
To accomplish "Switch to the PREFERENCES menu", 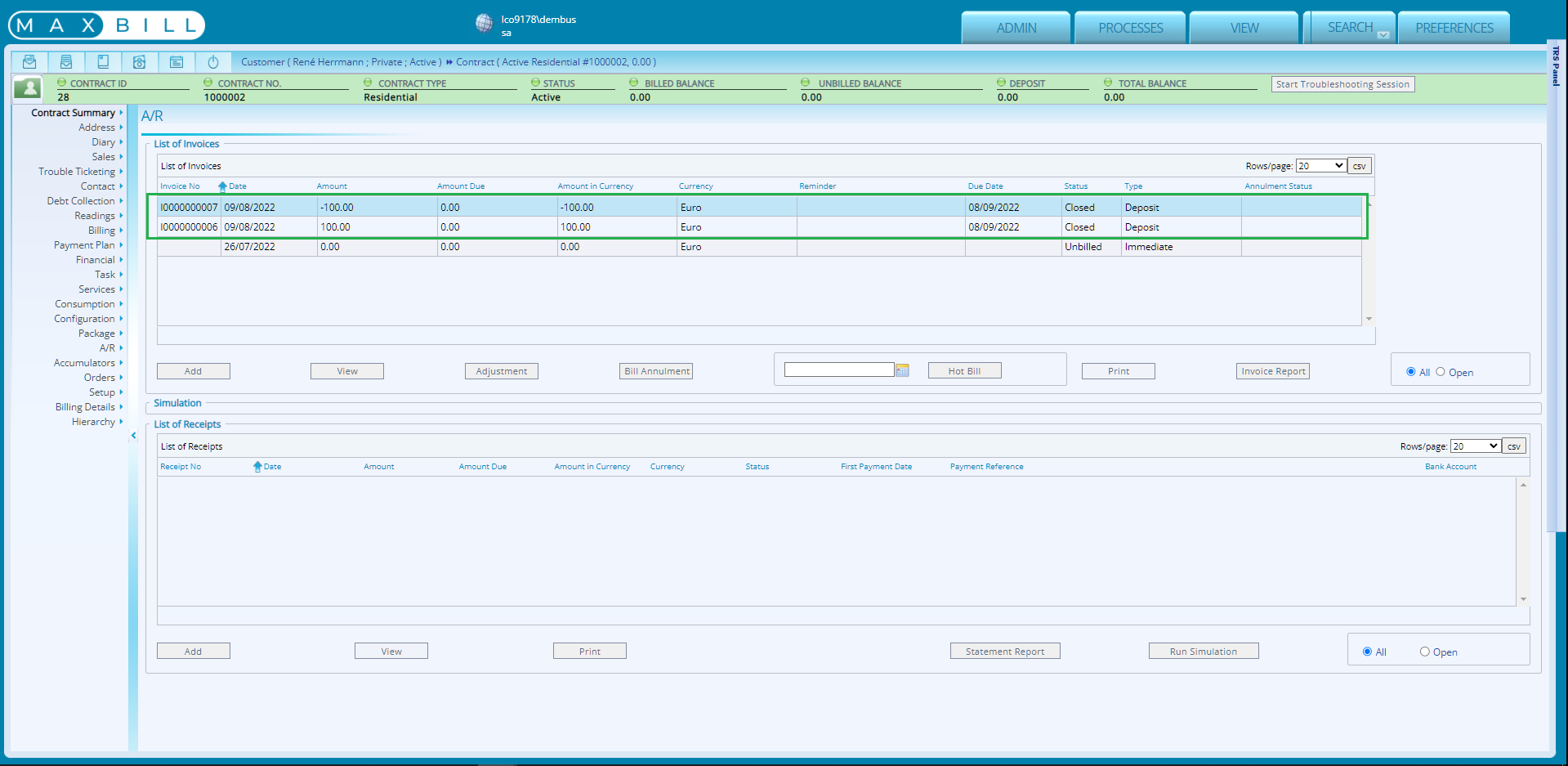I will point(1454,27).
